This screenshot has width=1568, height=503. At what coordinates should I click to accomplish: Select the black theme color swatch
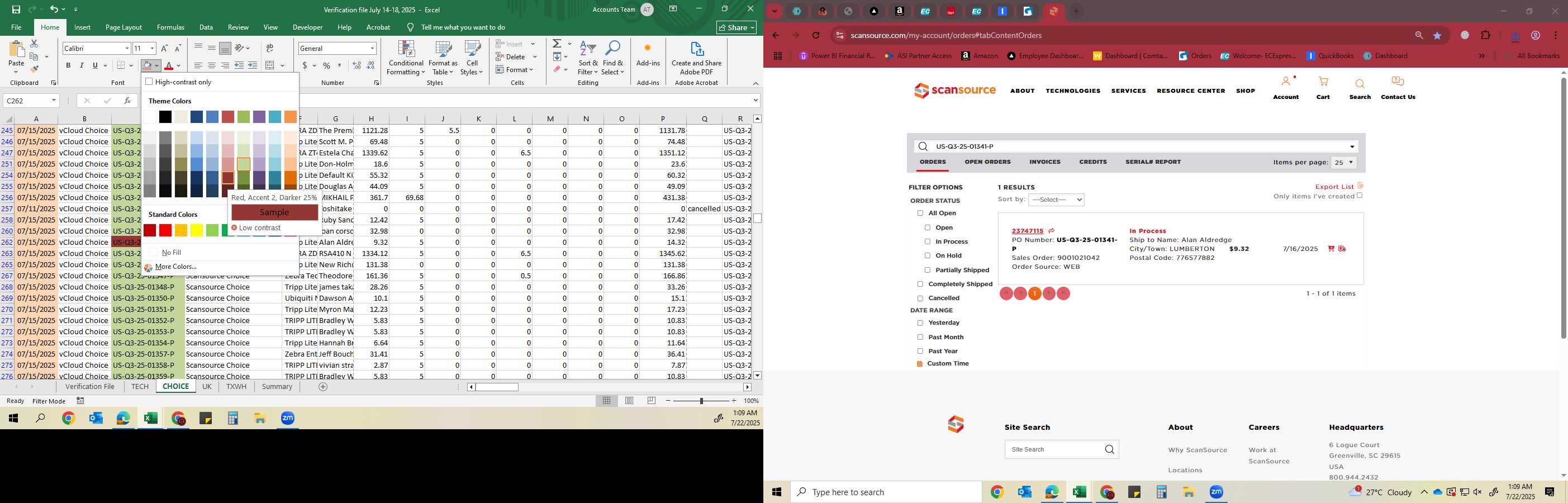[165, 116]
